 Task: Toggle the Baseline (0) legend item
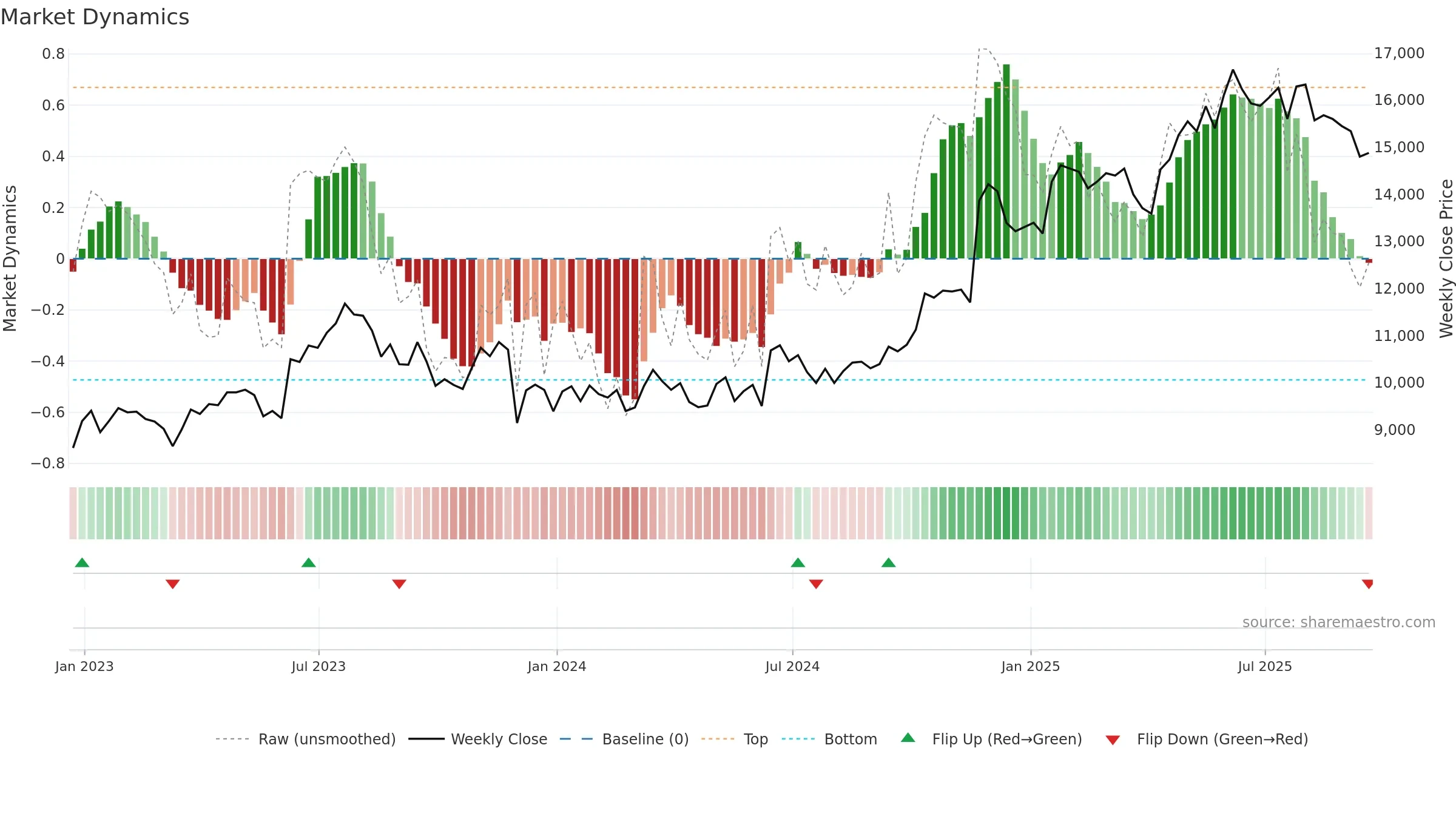[624, 739]
